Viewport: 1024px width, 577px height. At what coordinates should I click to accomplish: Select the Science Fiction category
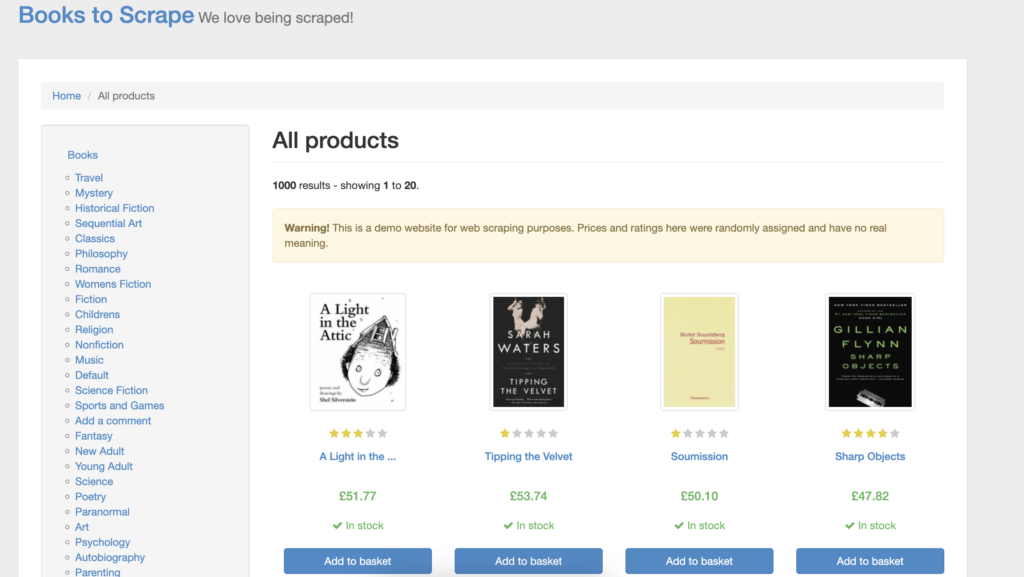pos(112,390)
